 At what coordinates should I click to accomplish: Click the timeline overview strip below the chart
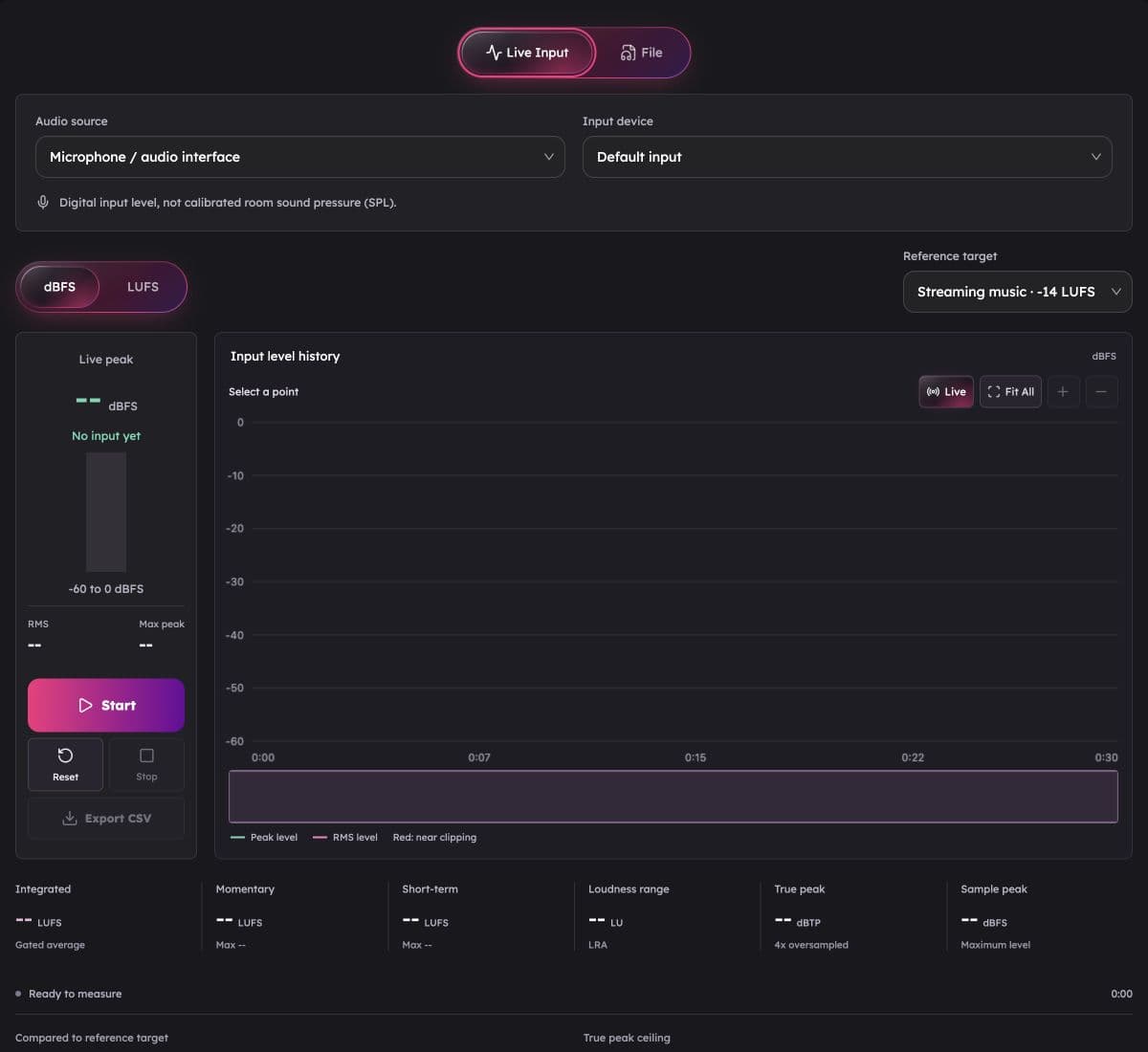(673, 797)
